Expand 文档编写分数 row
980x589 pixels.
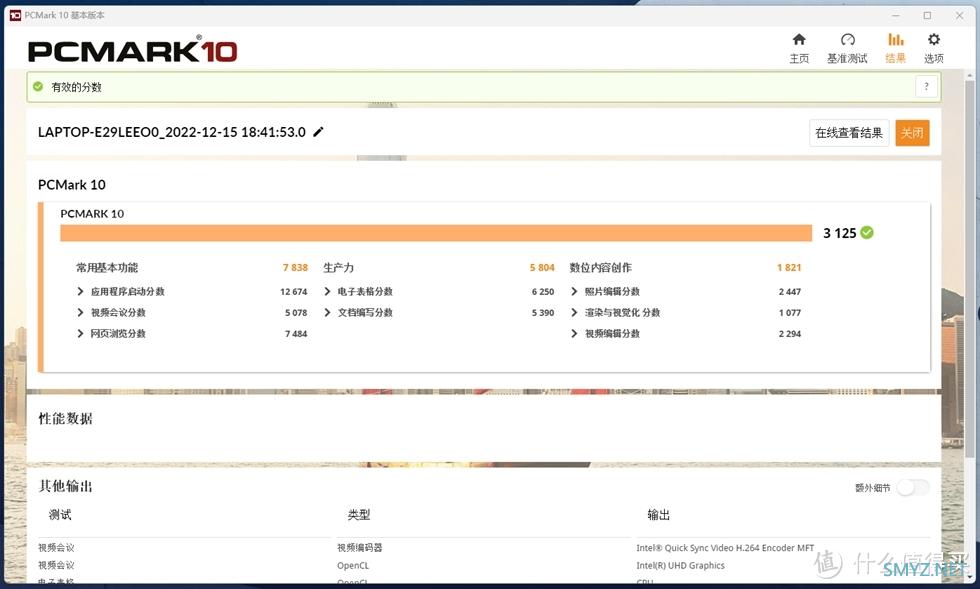(x=327, y=313)
